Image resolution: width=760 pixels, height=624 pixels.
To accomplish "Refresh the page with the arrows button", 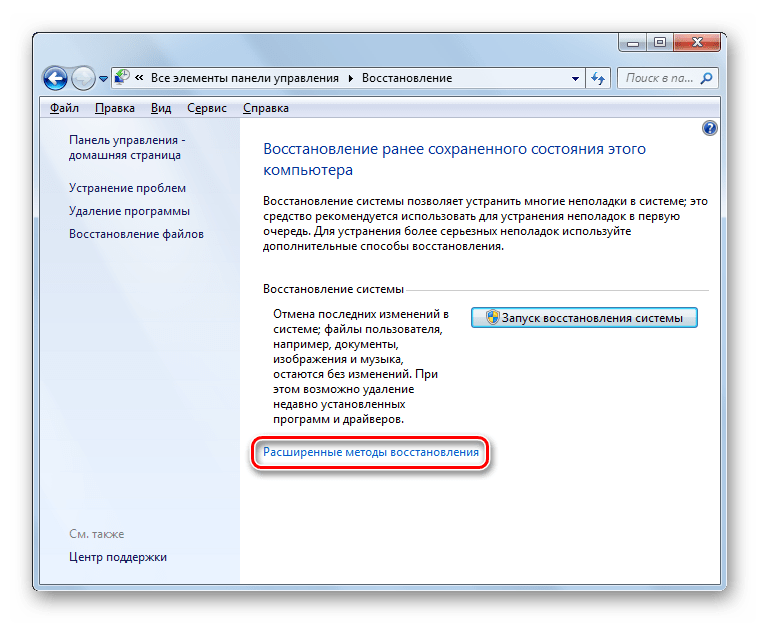I will tap(598, 79).
